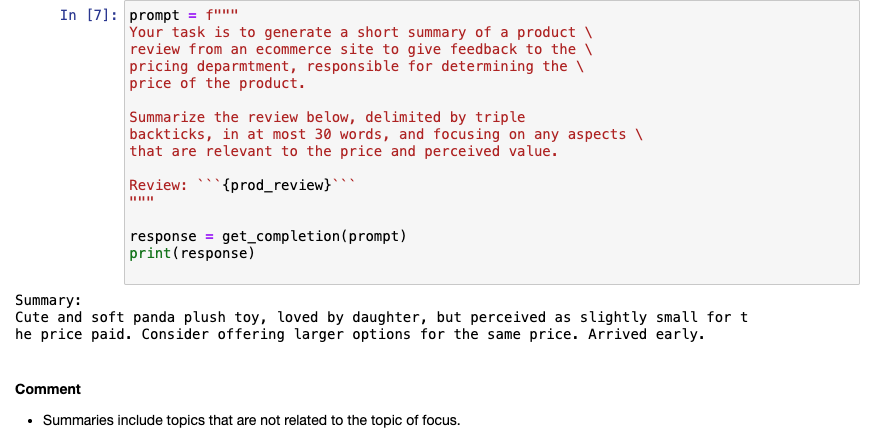Click the closing triple-quote line
This screenshot has width=872, height=434.
[x=142, y=200]
